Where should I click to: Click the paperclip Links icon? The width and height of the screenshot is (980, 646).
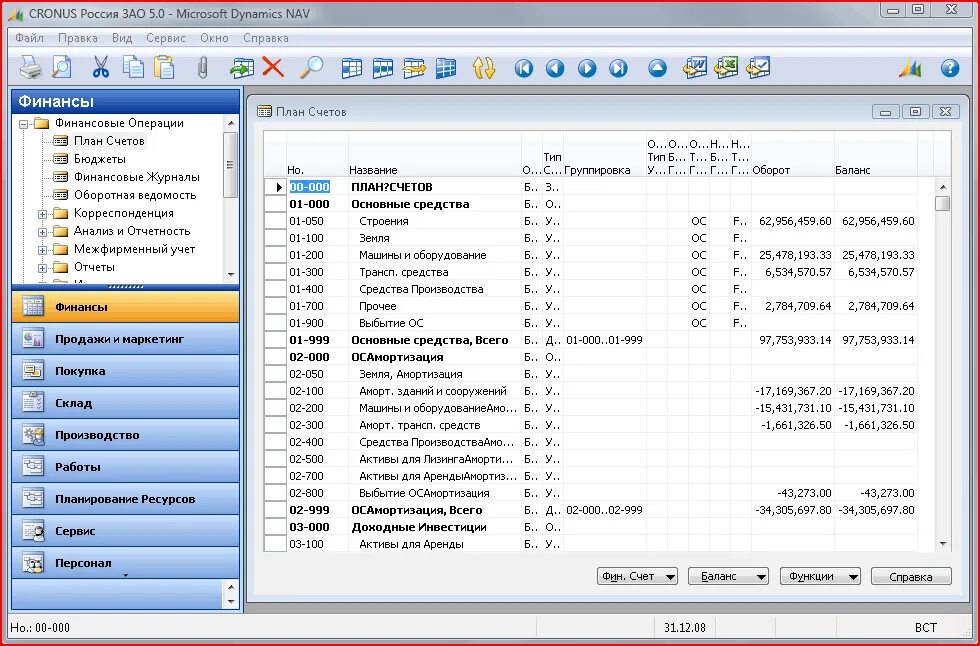(x=202, y=67)
